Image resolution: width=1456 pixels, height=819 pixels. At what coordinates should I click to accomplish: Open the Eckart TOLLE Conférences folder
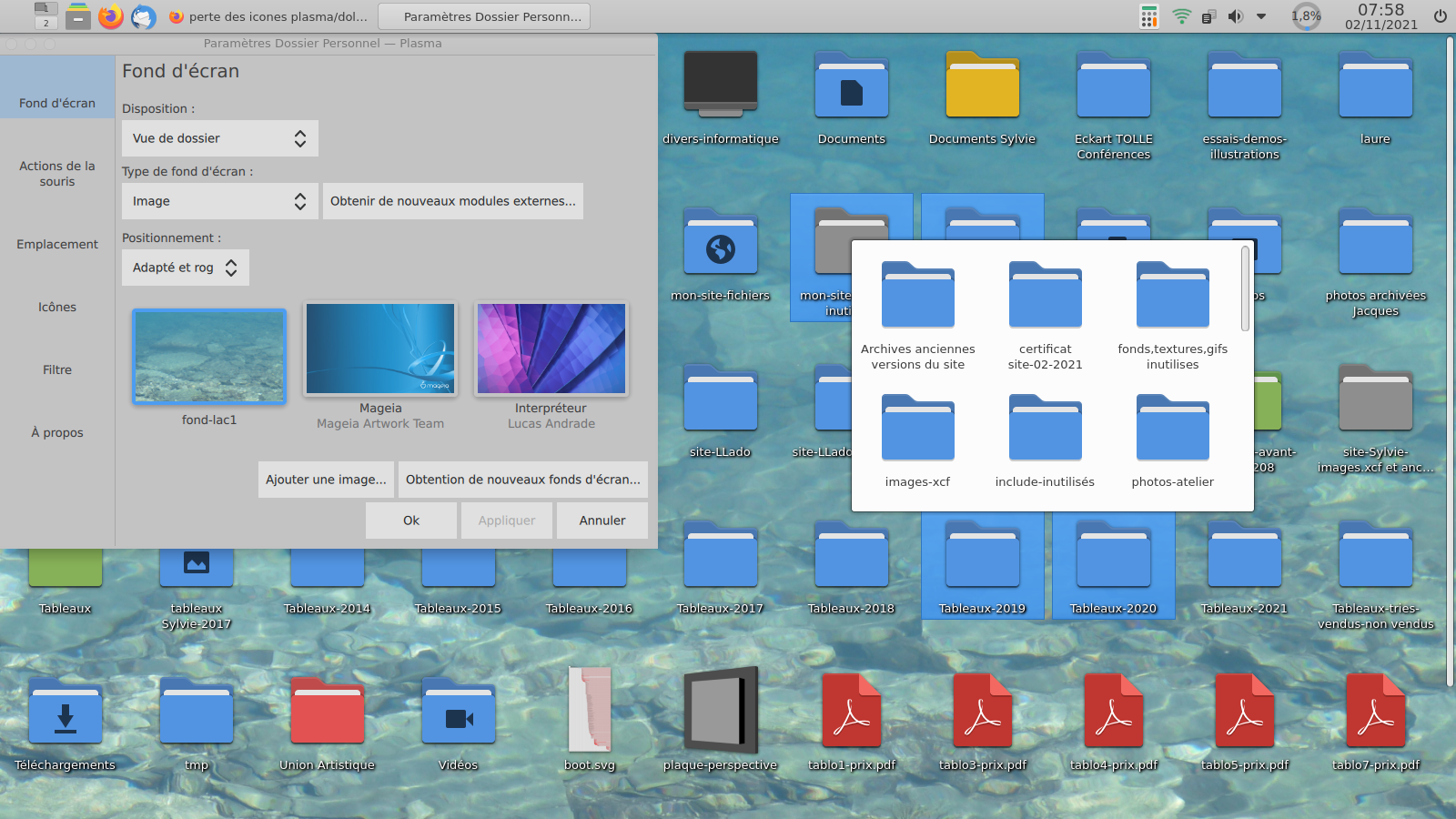[x=1114, y=85]
